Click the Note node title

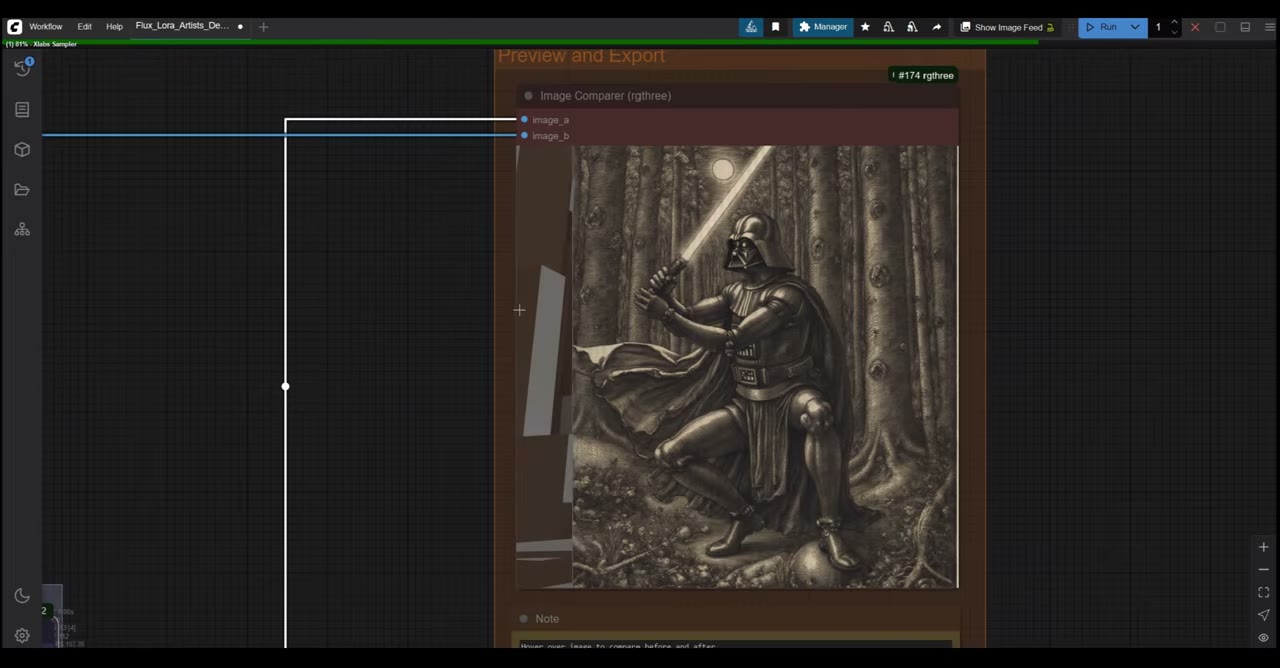point(547,619)
